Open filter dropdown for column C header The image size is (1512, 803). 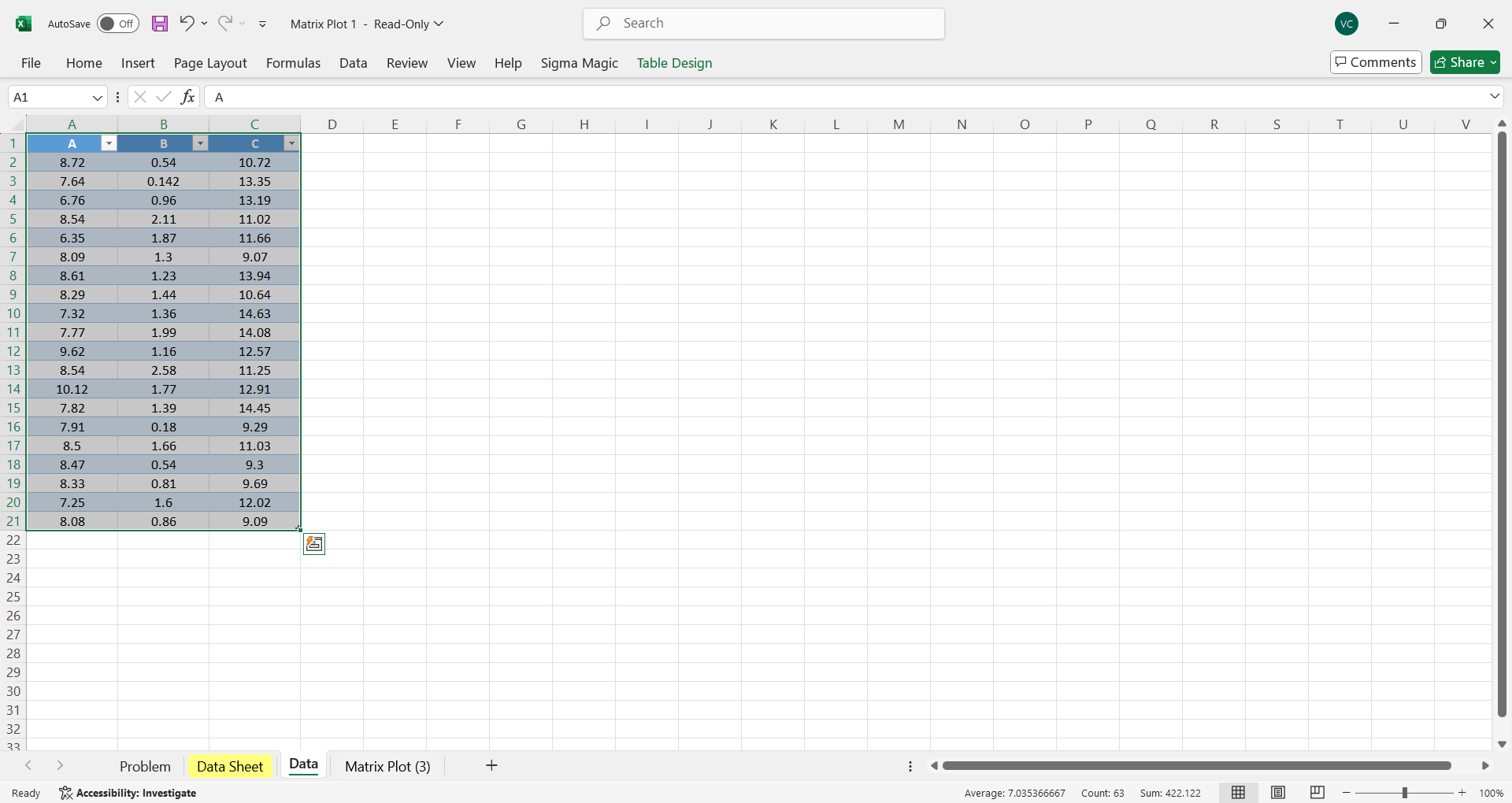pos(292,143)
